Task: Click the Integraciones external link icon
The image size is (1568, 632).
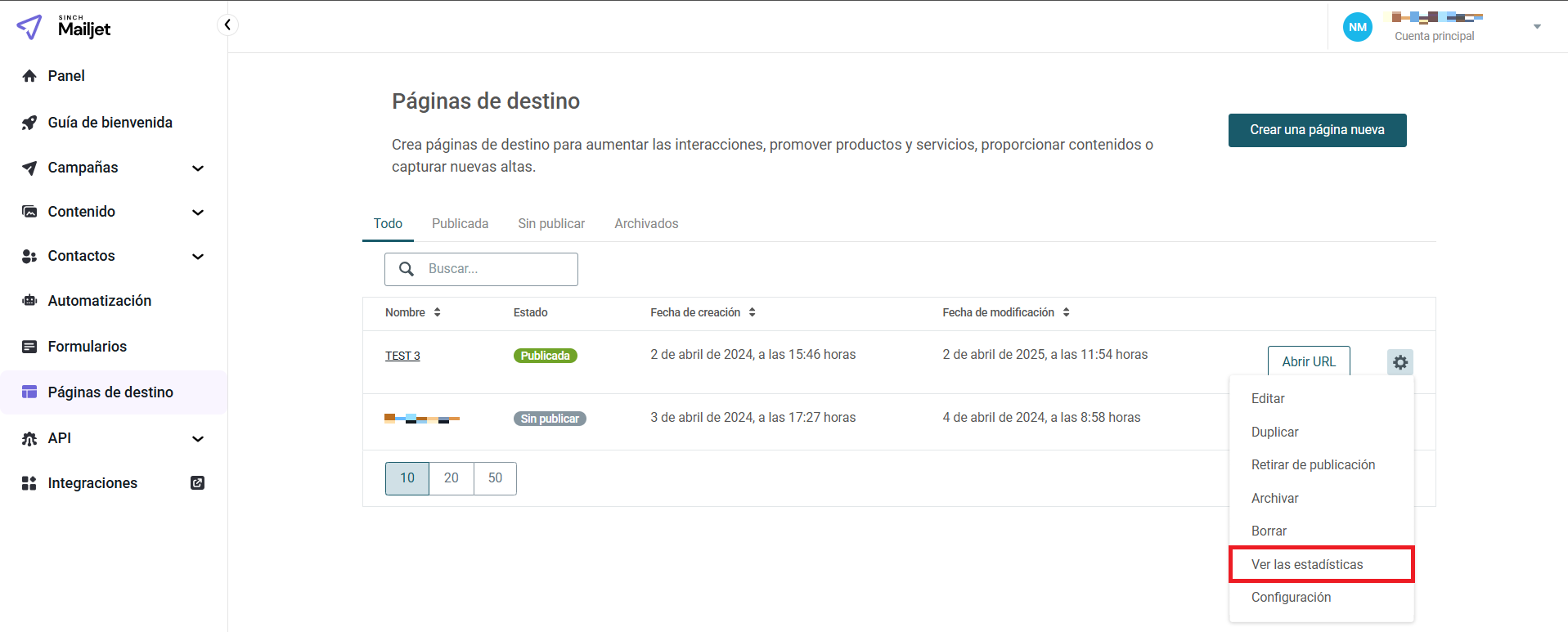Action: click(197, 483)
